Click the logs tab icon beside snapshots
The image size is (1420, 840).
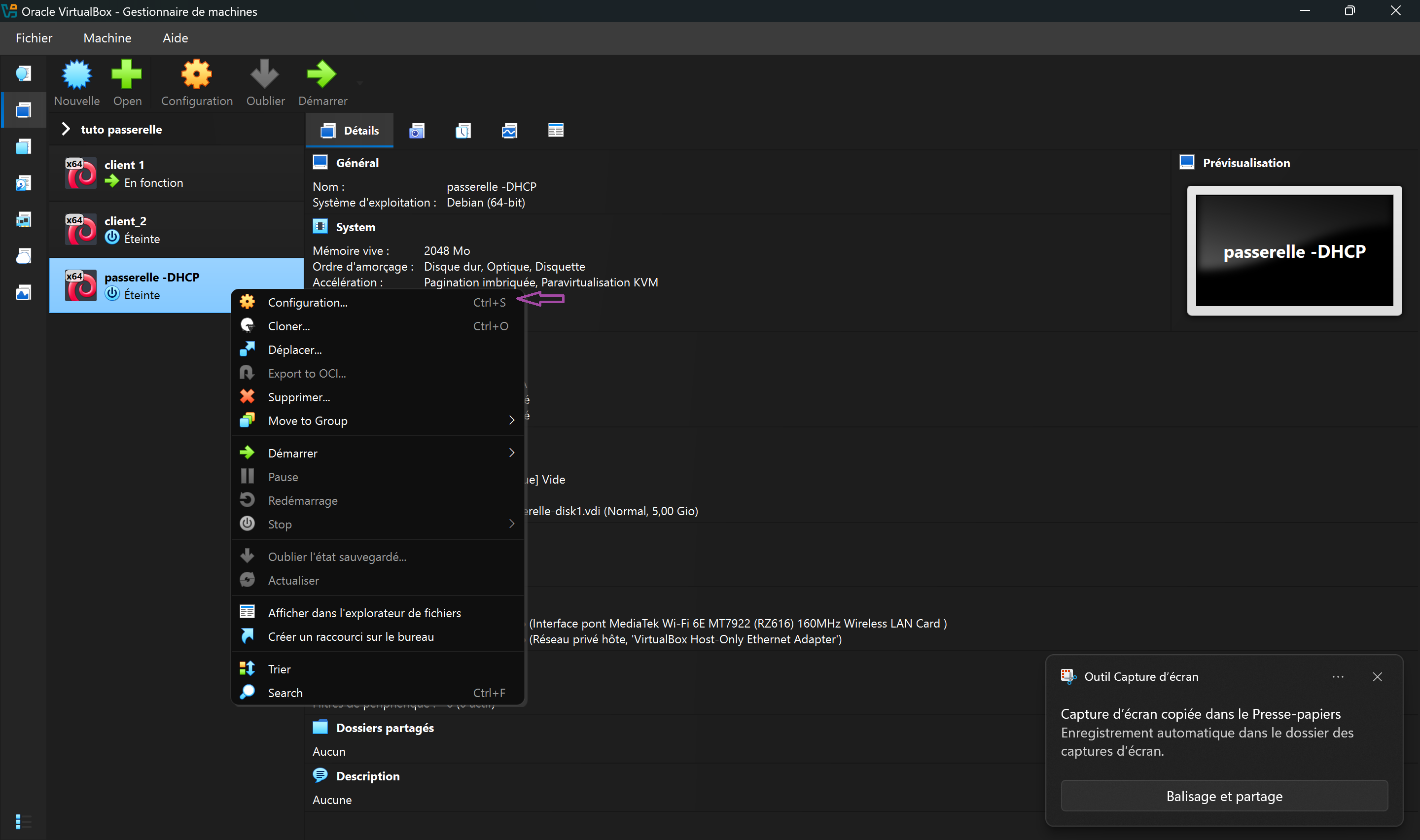(x=463, y=131)
